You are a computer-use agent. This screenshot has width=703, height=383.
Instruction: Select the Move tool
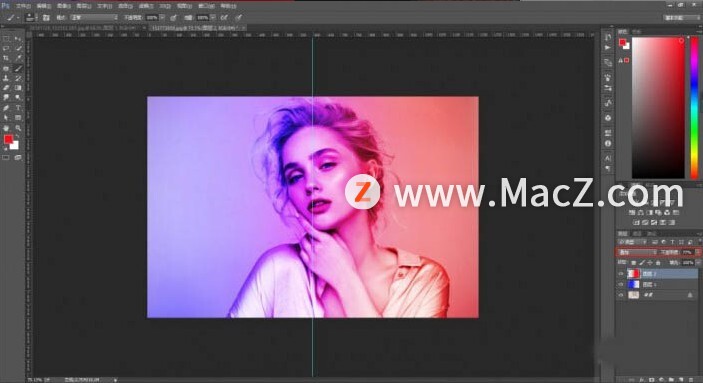click(x=18, y=39)
